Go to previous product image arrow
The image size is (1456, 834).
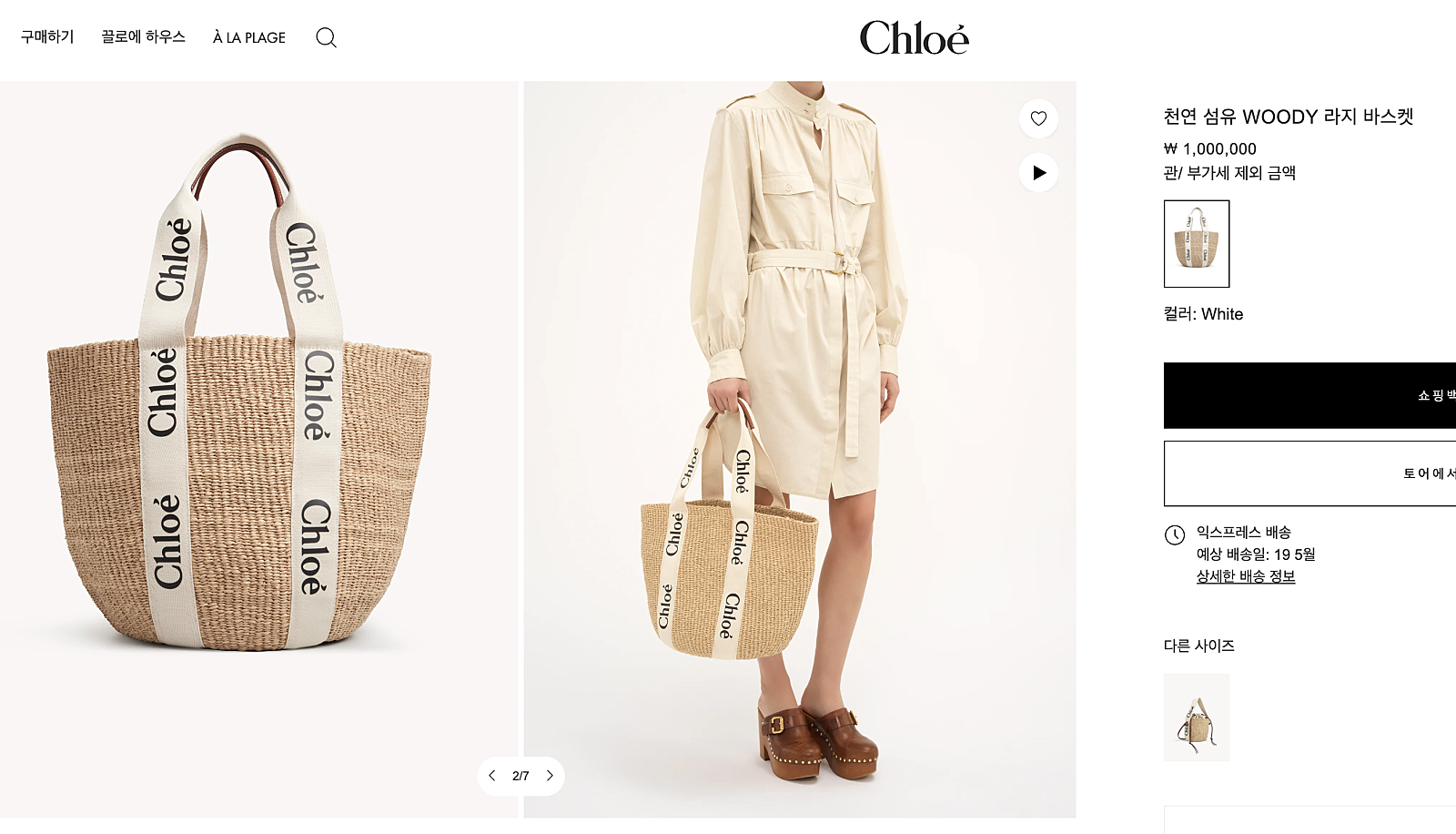(492, 776)
